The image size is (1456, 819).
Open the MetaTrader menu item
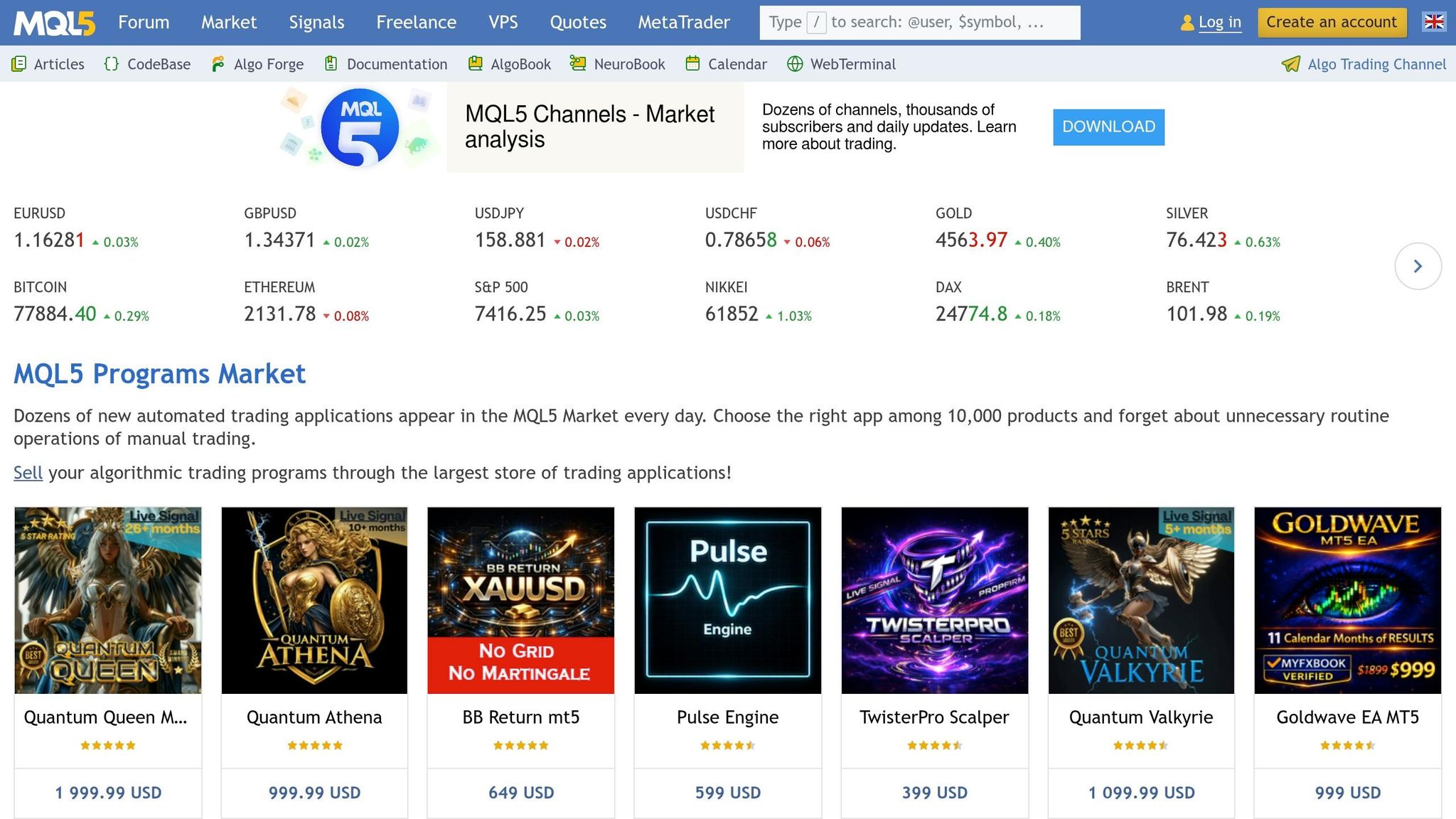[684, 23]
